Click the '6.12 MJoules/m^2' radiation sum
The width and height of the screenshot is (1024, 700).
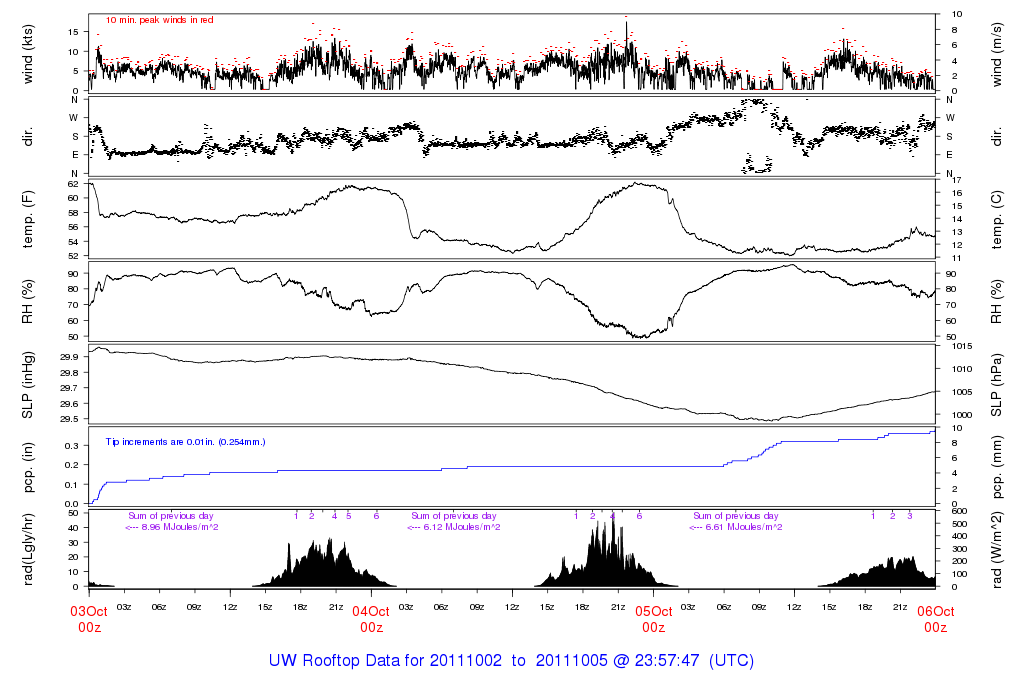tap(462, 527)
